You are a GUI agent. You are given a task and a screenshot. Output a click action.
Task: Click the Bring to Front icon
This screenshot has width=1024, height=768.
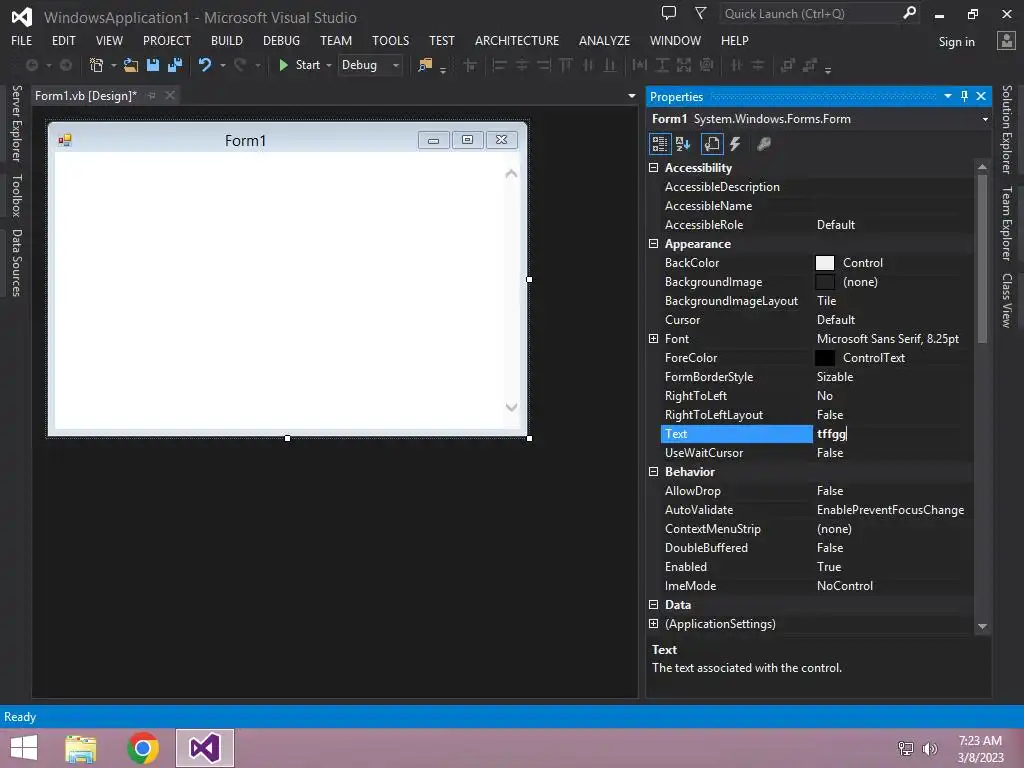coord(788,65)
